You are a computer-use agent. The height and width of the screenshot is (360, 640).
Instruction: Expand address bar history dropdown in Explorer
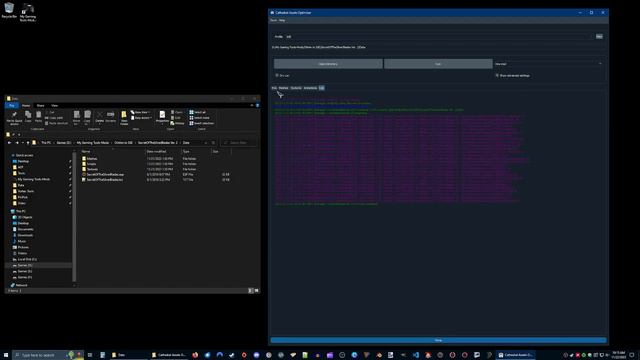tap(206, 143)
